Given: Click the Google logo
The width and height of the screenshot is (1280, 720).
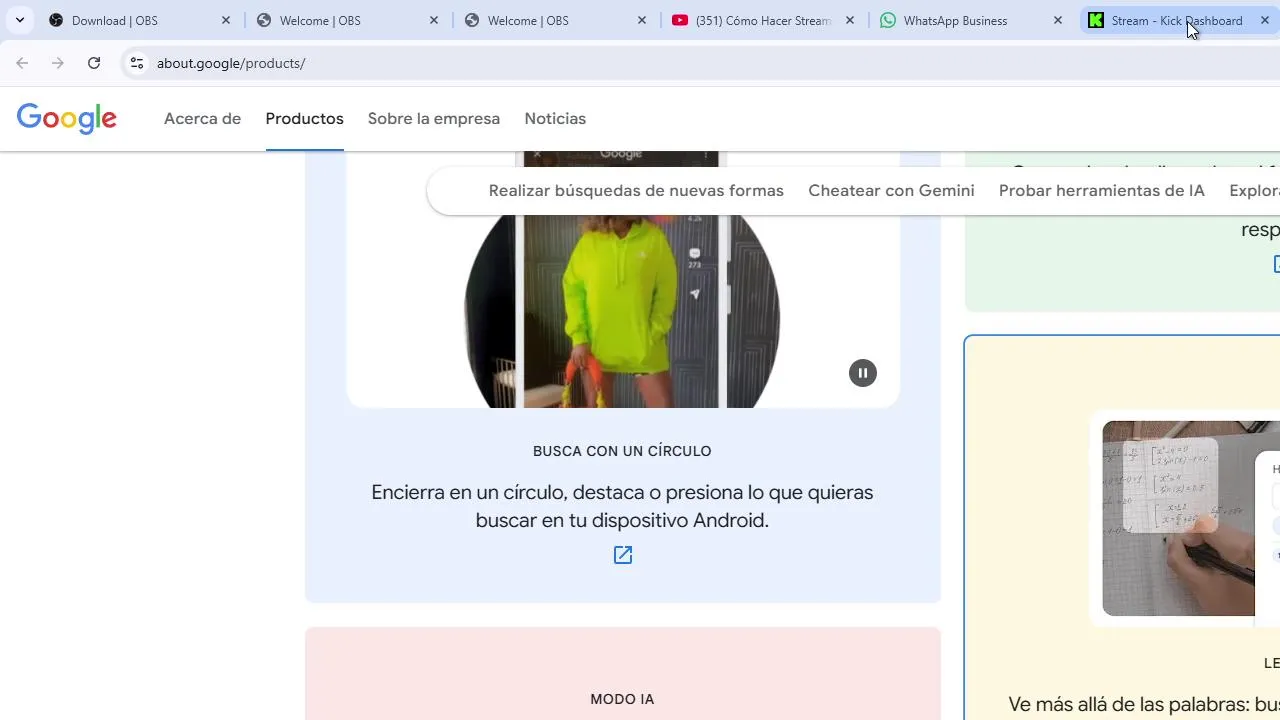Looking at the screenshot, I should click(x=67, y=119).
